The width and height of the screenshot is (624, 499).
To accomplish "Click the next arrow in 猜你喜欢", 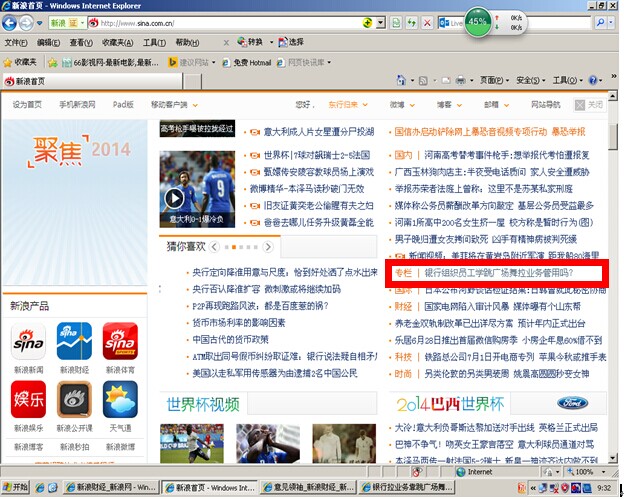I will point(269,247).
